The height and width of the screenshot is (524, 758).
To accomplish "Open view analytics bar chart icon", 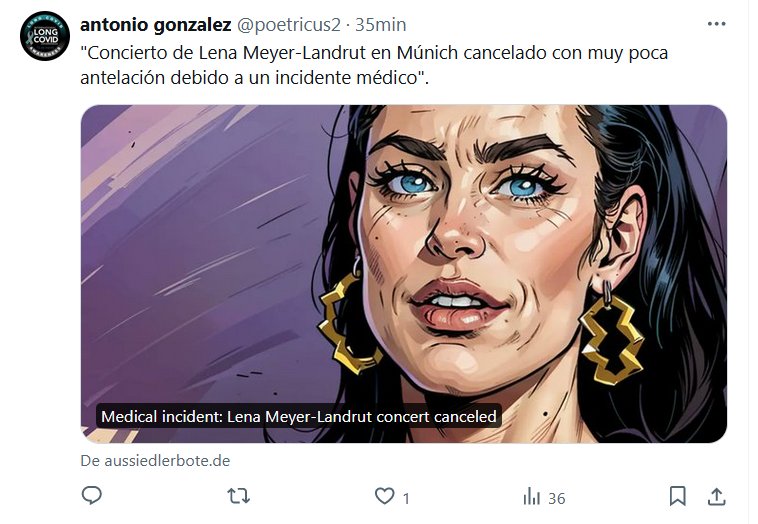I will pyautogui.click(x=532, y=496).
